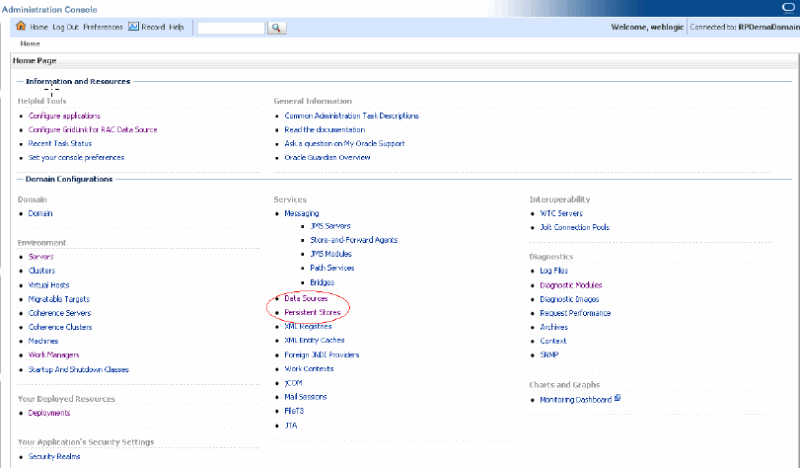Open the Data Sources link
Viewport: 800px width, 470px height.
(x=306, y=298)
